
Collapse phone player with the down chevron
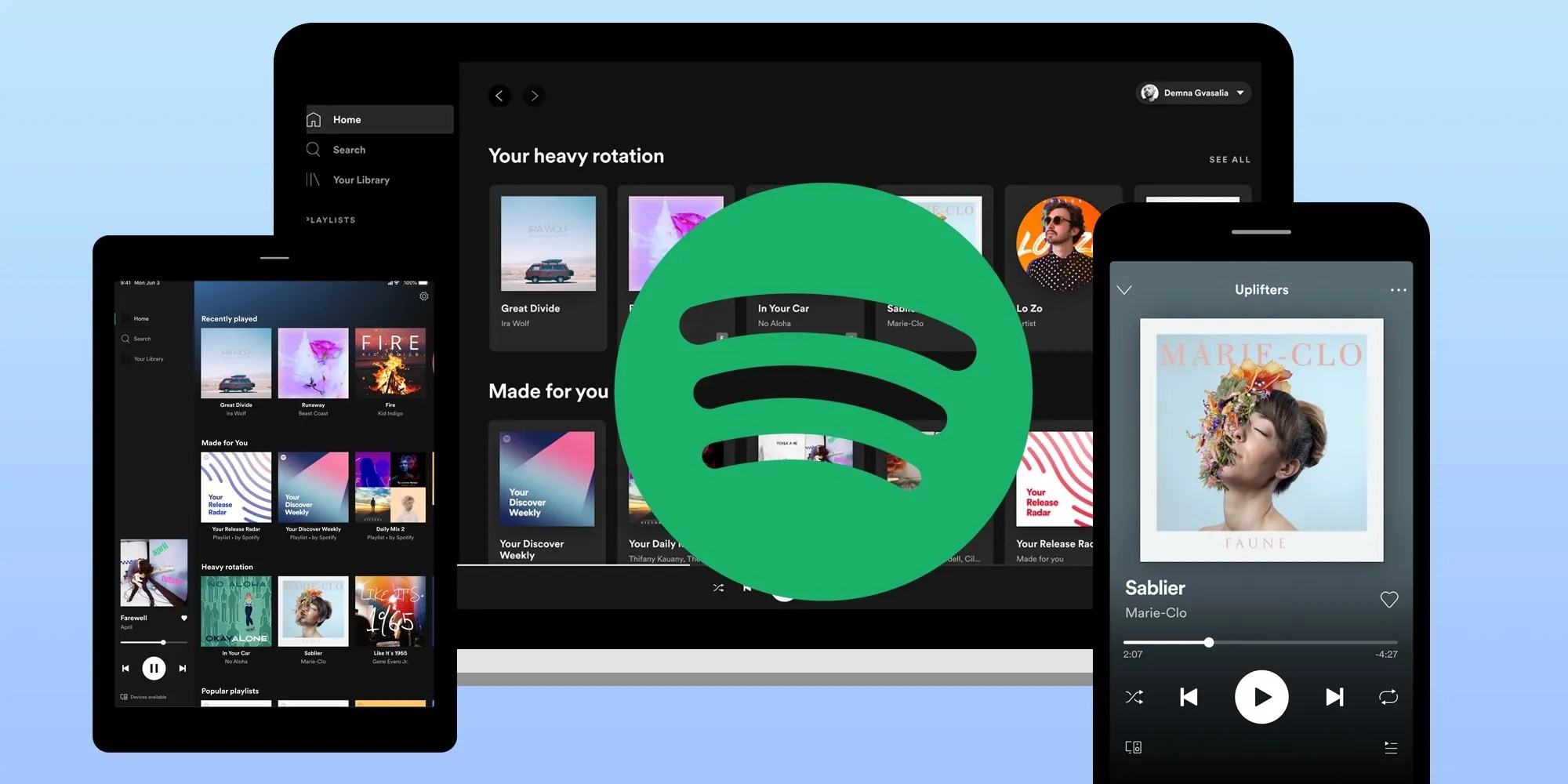(1124, 290)
